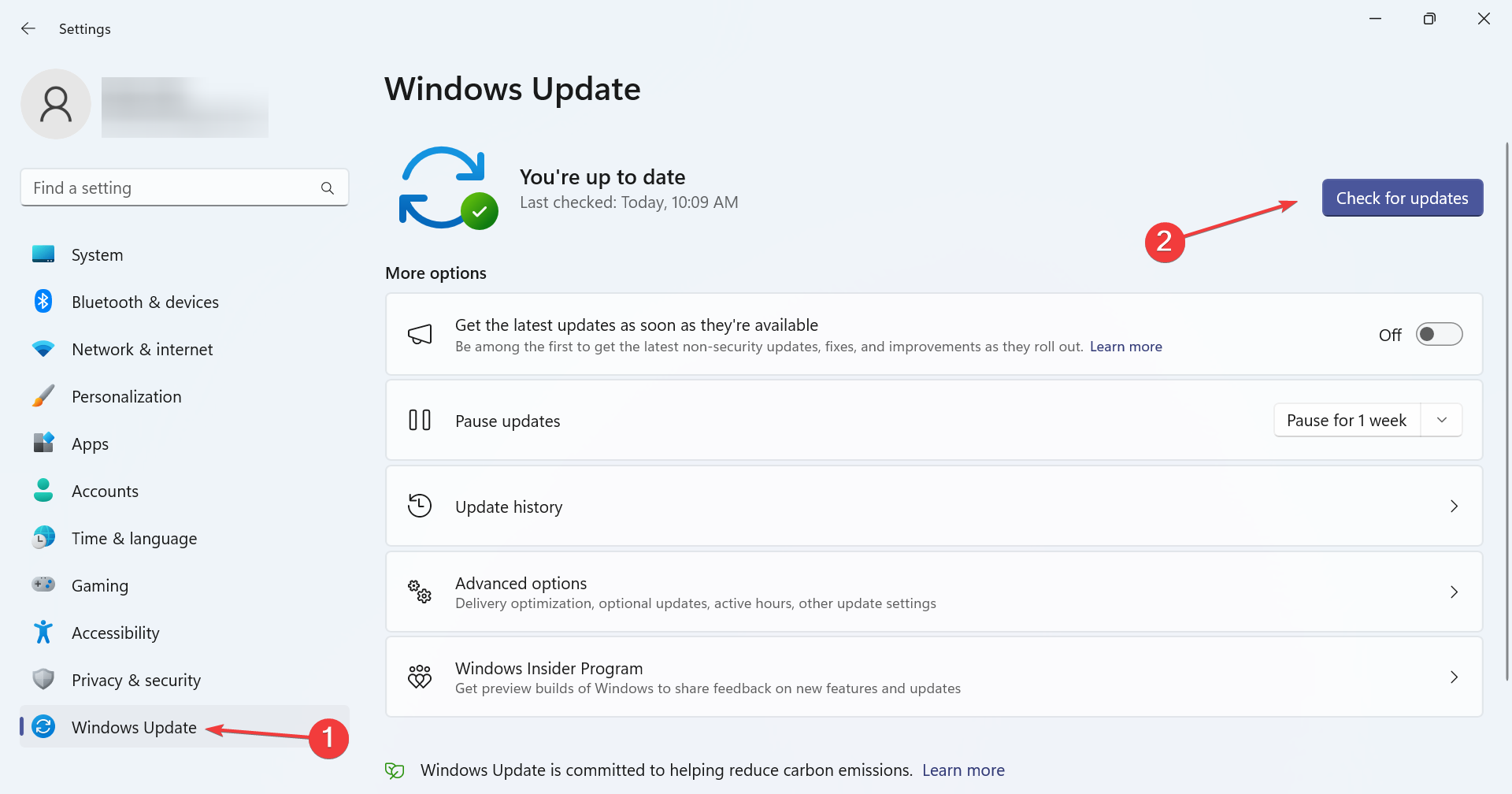1512x794 pixels.
Task: Select Windows Update in sidebar
Action: tap(184, 726)
